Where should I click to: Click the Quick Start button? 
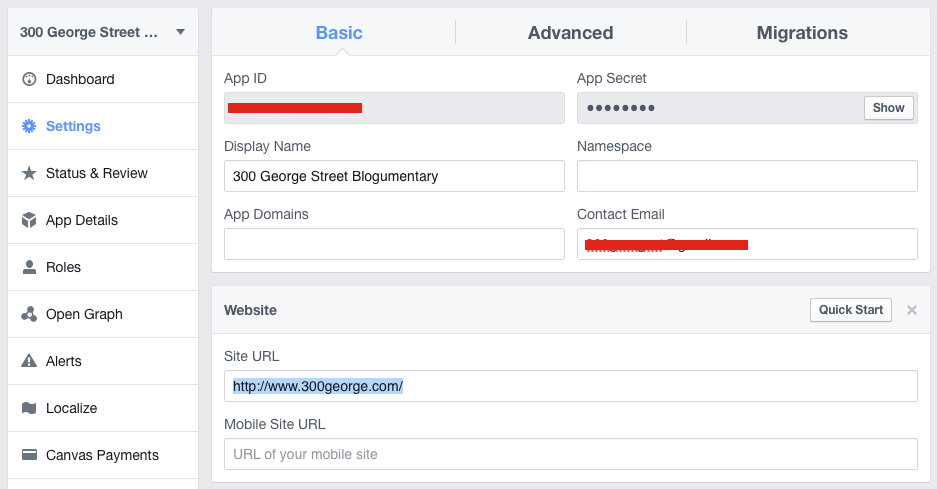point(850,310)
